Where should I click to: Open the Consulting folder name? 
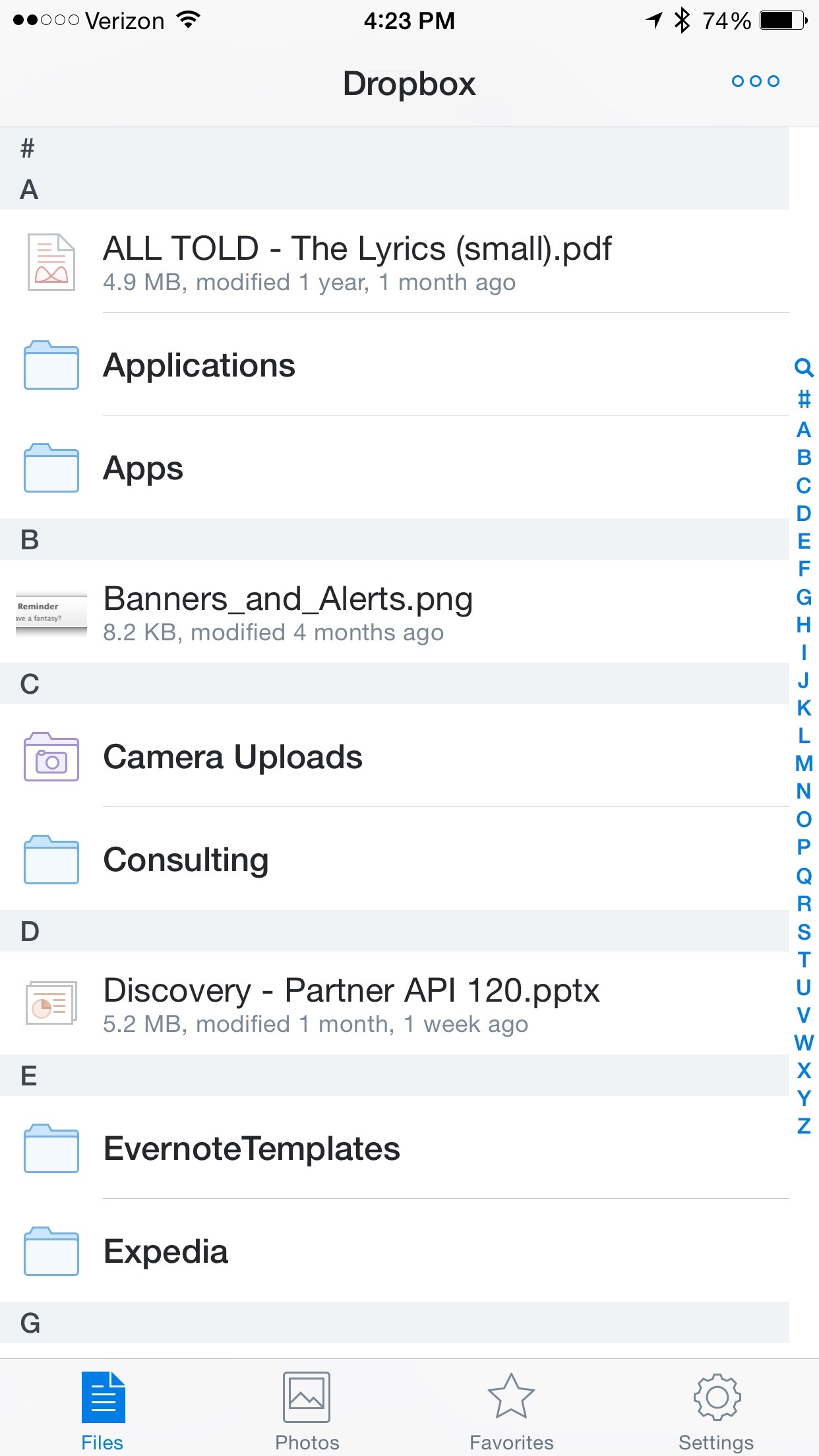[186, 860]
